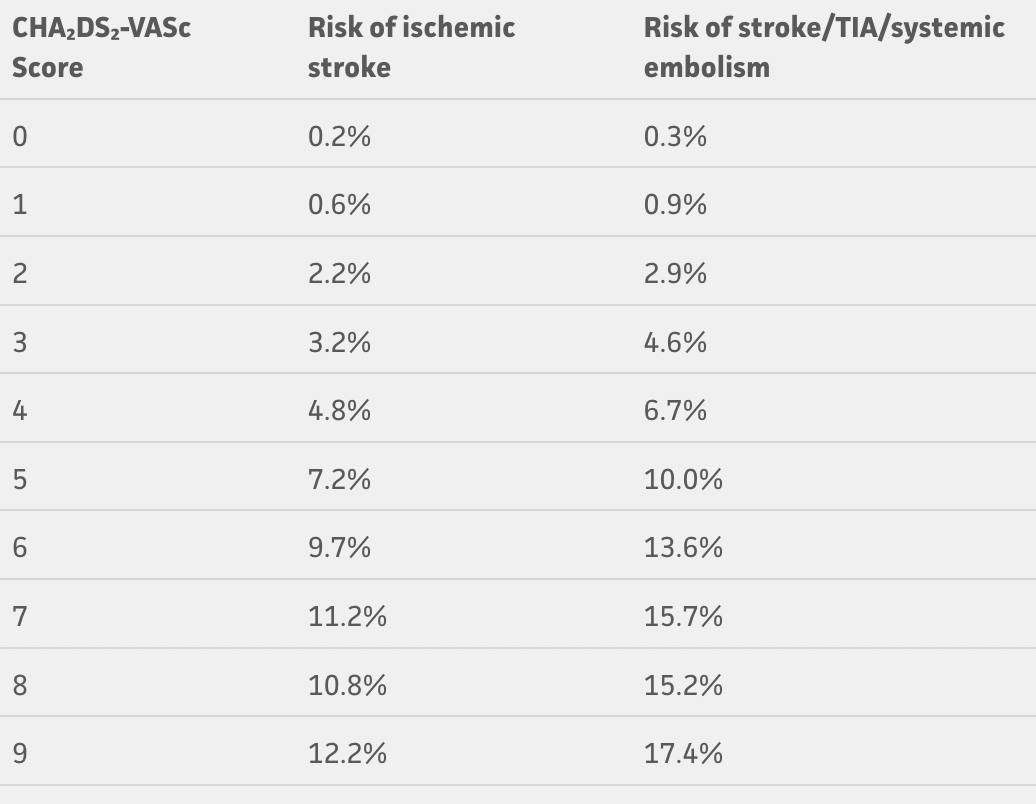Click the 10.8% ischemic stroke value
The height and width of the screenshot is (804, 1036).
click(x=347, y=685)
